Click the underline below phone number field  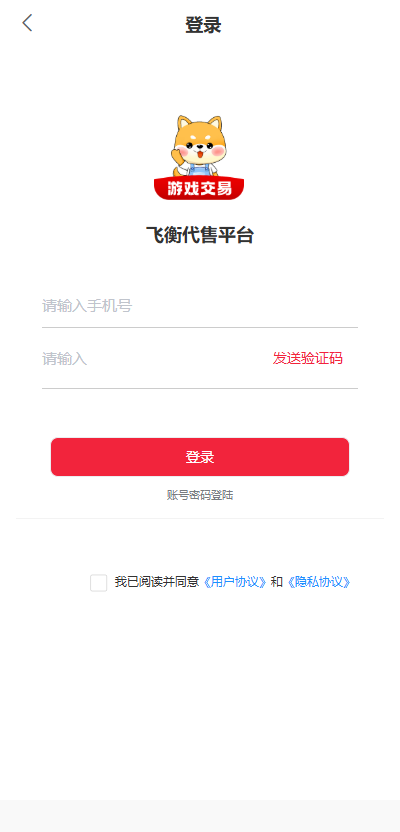pos(200,327)
